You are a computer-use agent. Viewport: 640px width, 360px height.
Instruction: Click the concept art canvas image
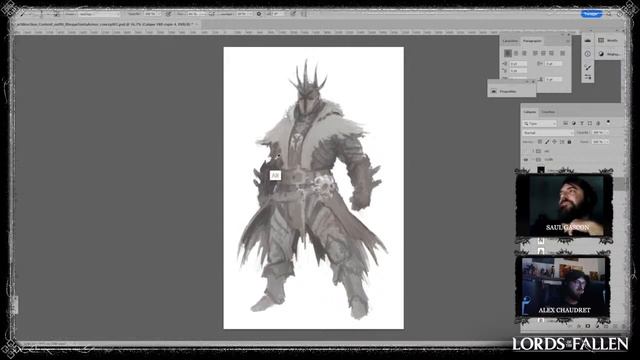click(x=313, y=188)
